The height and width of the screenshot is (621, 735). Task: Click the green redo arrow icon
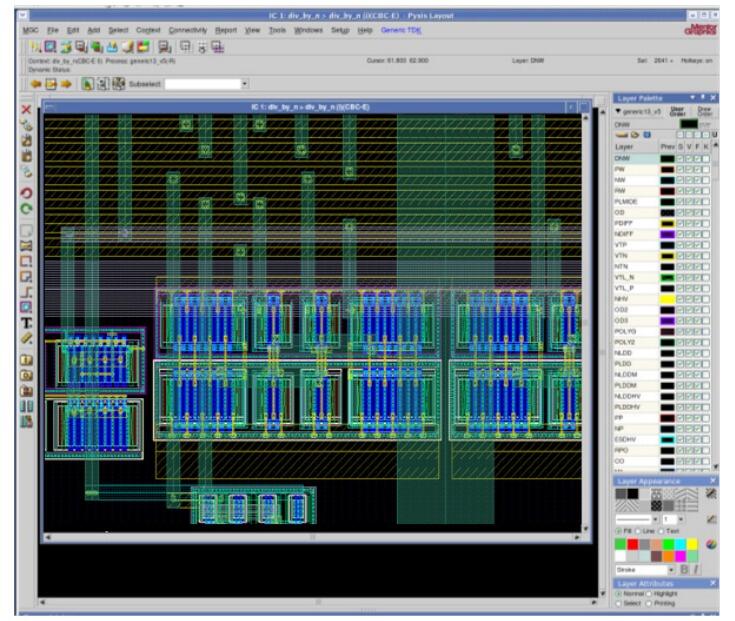coord(26,209)
